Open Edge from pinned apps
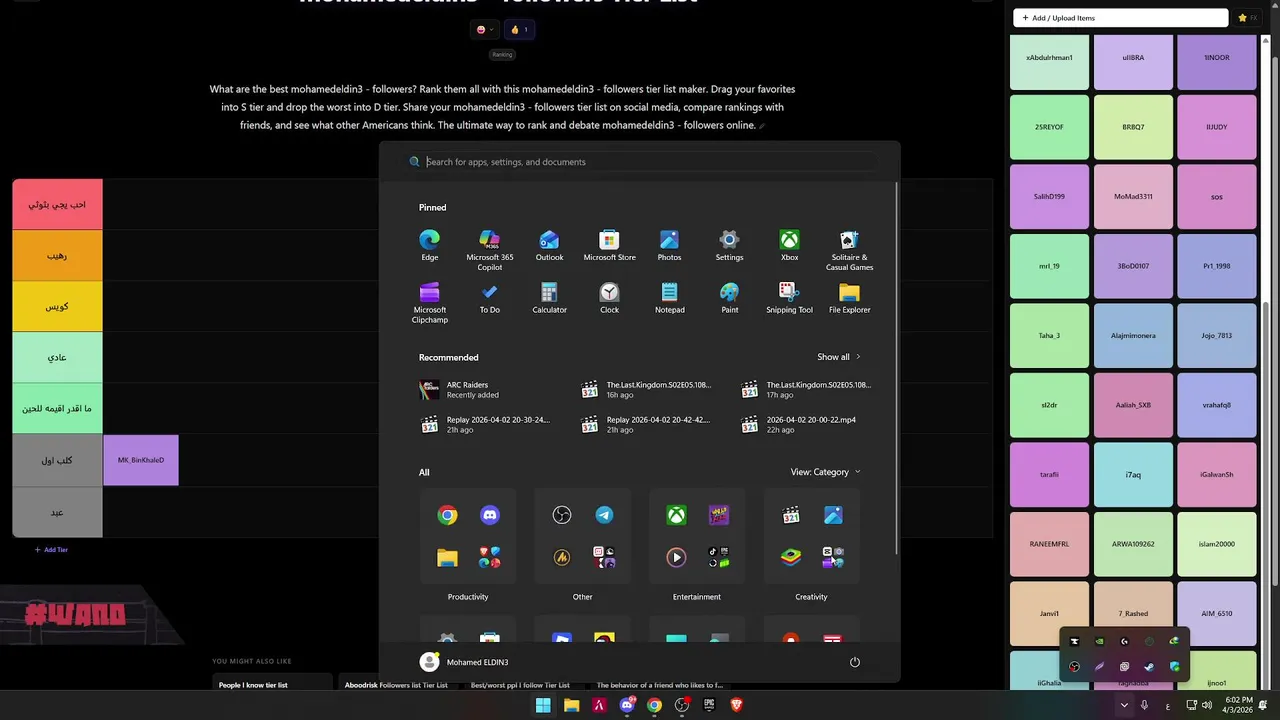Viewport: 1280px width, 720px height. pyautogui.click(x=429, y=246)
